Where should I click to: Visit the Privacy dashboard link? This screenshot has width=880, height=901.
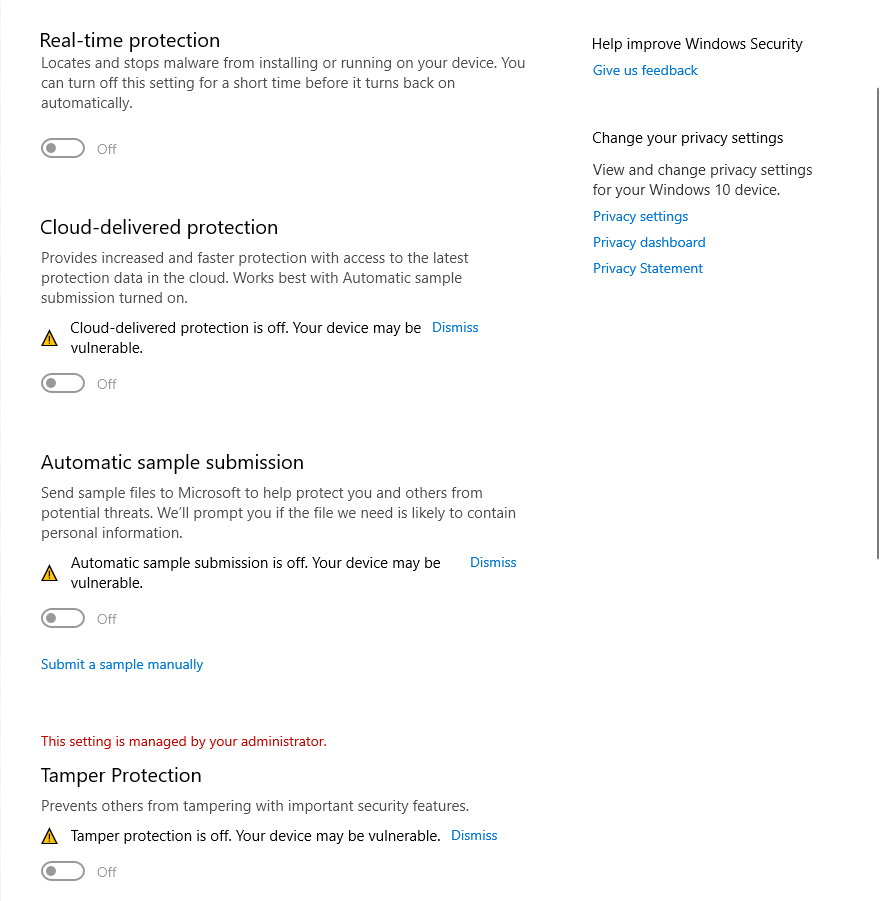[649, 242]
